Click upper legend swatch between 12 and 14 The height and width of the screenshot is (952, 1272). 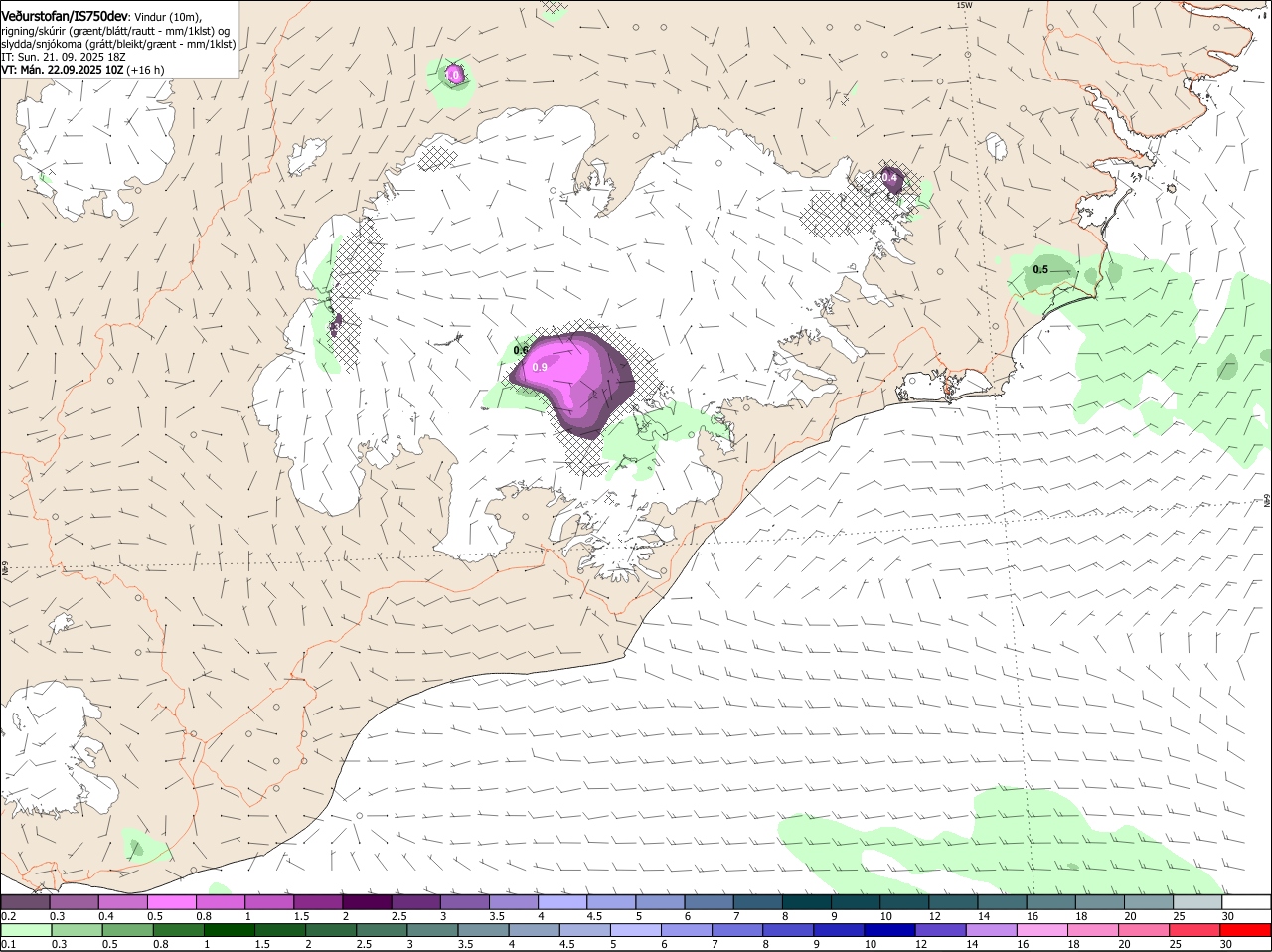pos(954,902)
